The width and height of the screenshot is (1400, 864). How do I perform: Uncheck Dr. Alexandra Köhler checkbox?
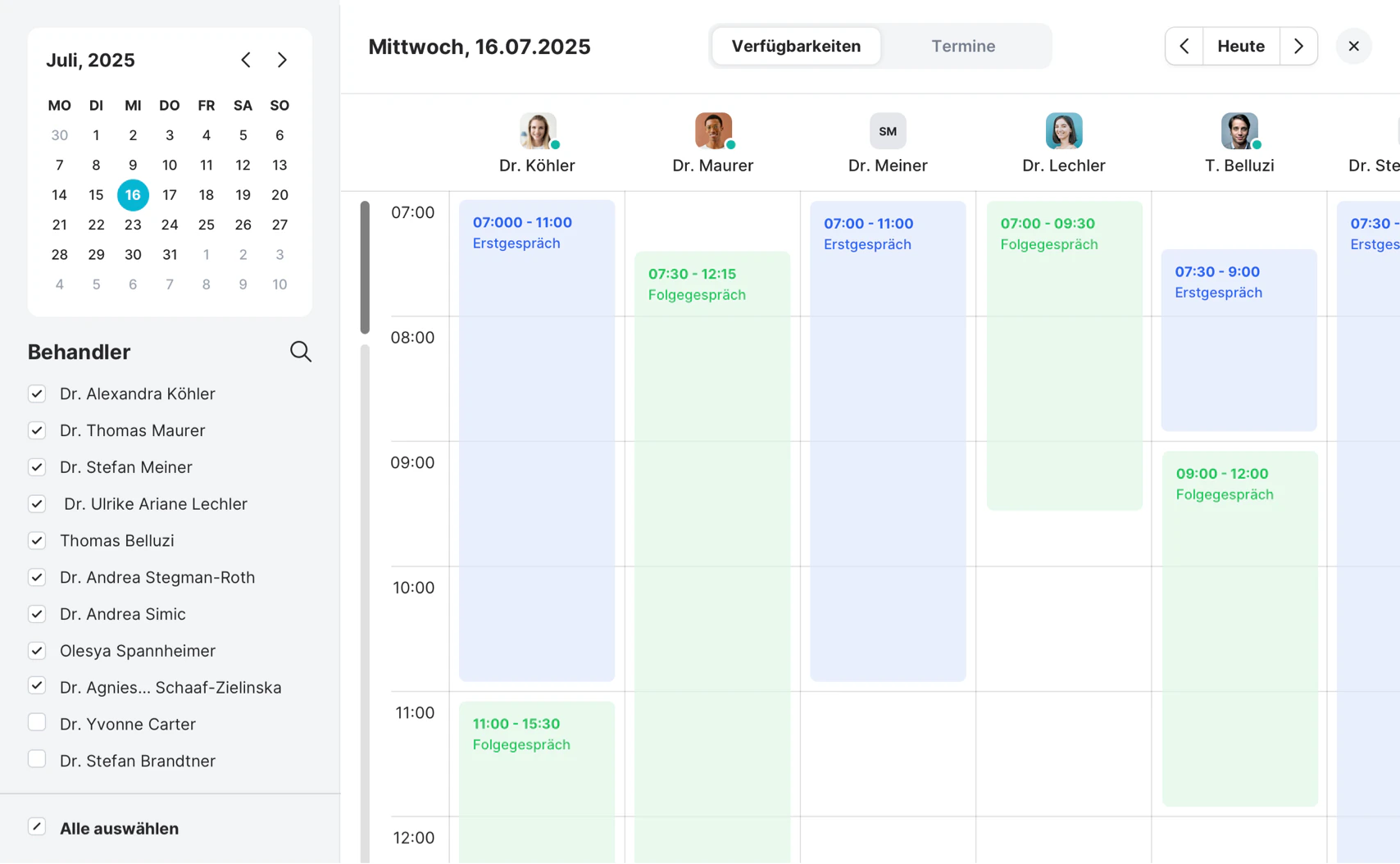(x=37, y=393)
